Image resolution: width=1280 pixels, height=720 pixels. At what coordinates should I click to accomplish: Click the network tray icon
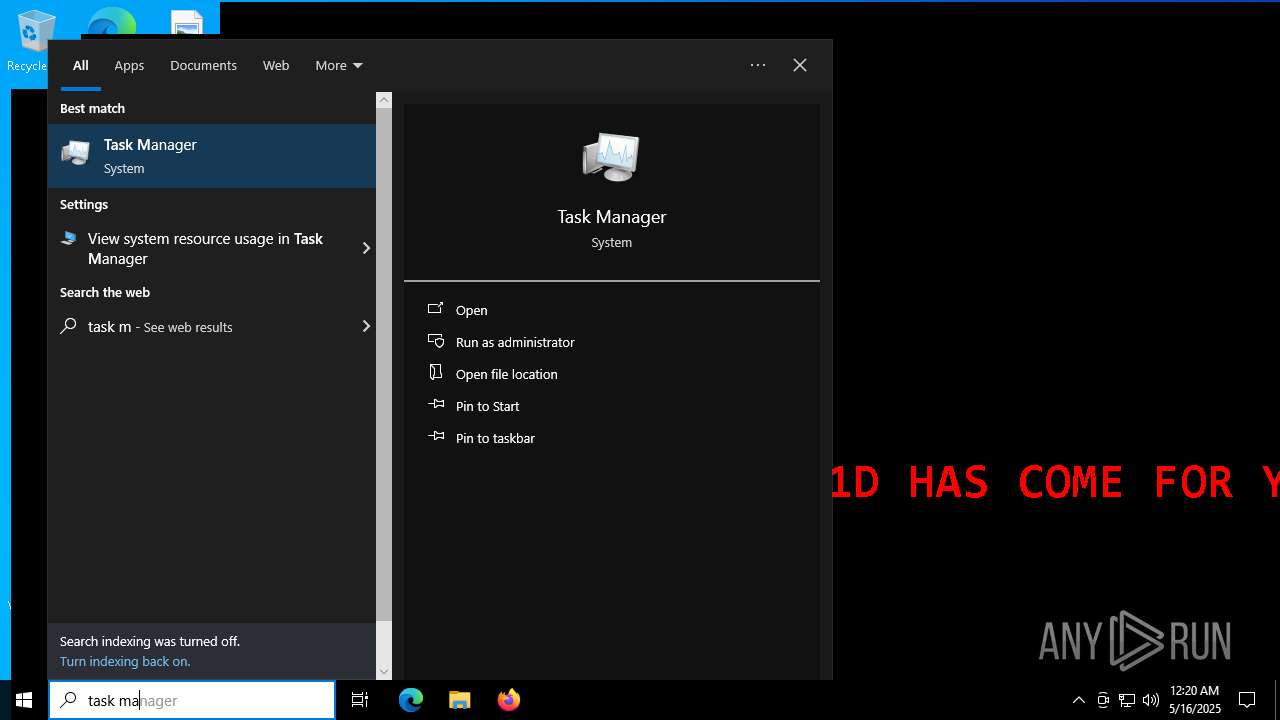(x=1127, y=700)
